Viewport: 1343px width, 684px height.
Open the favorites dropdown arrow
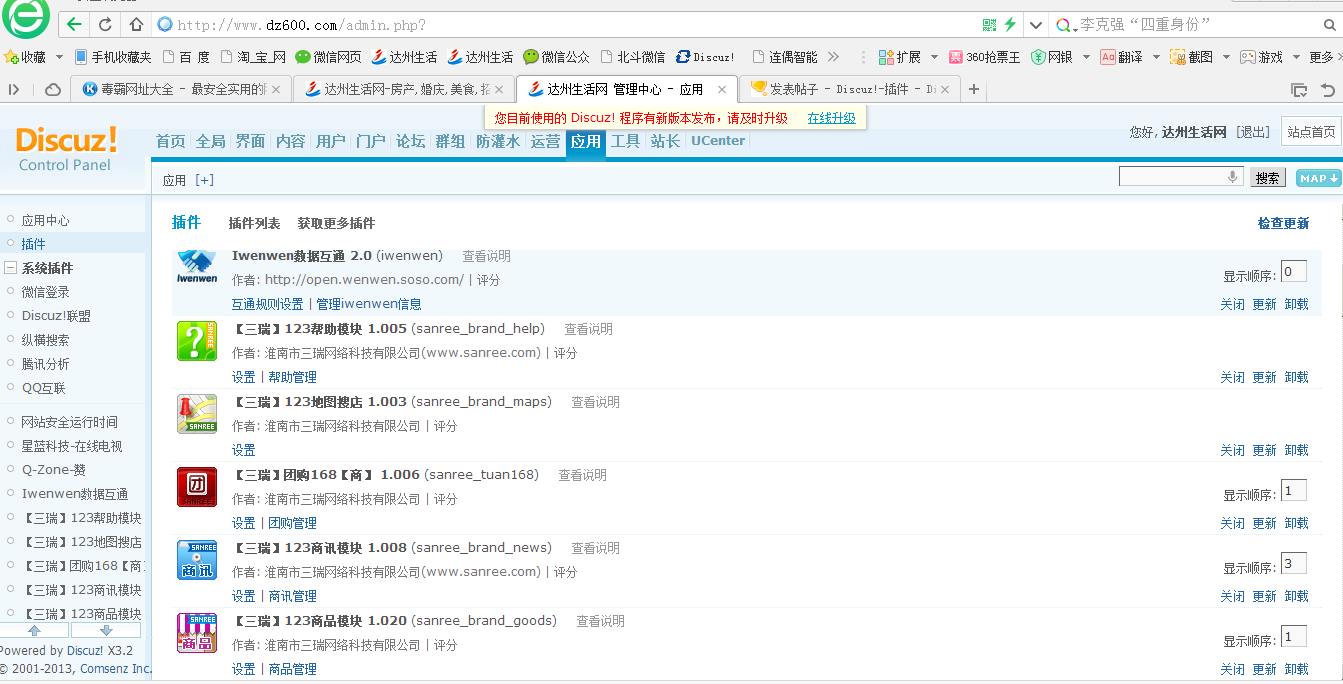click(59, 57)
